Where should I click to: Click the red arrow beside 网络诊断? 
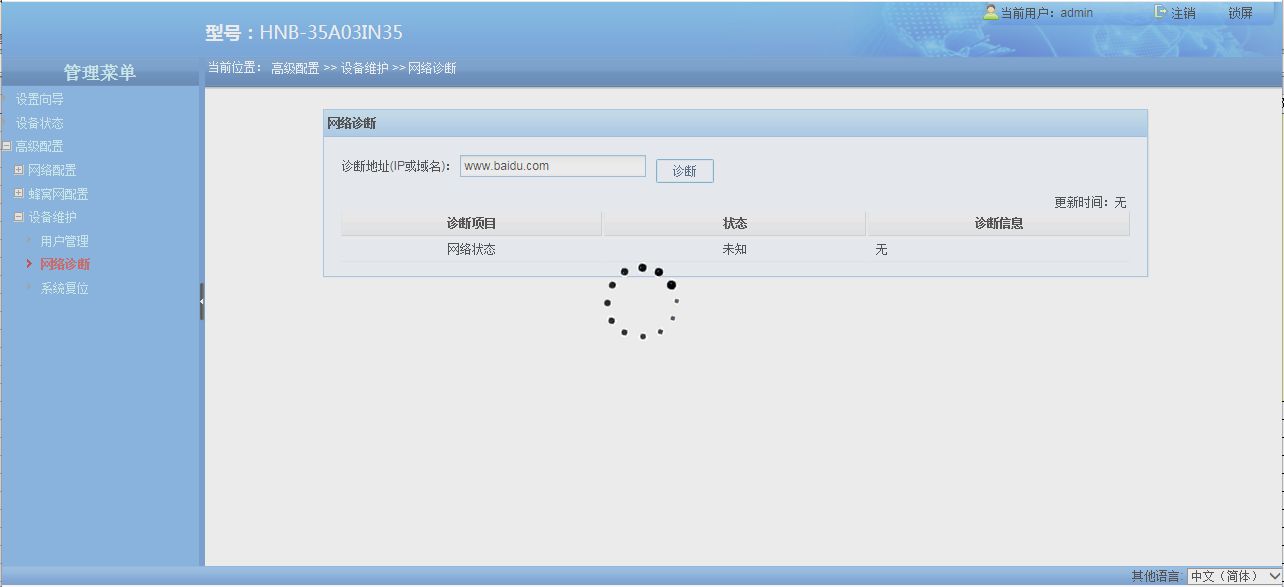[29, 264]
